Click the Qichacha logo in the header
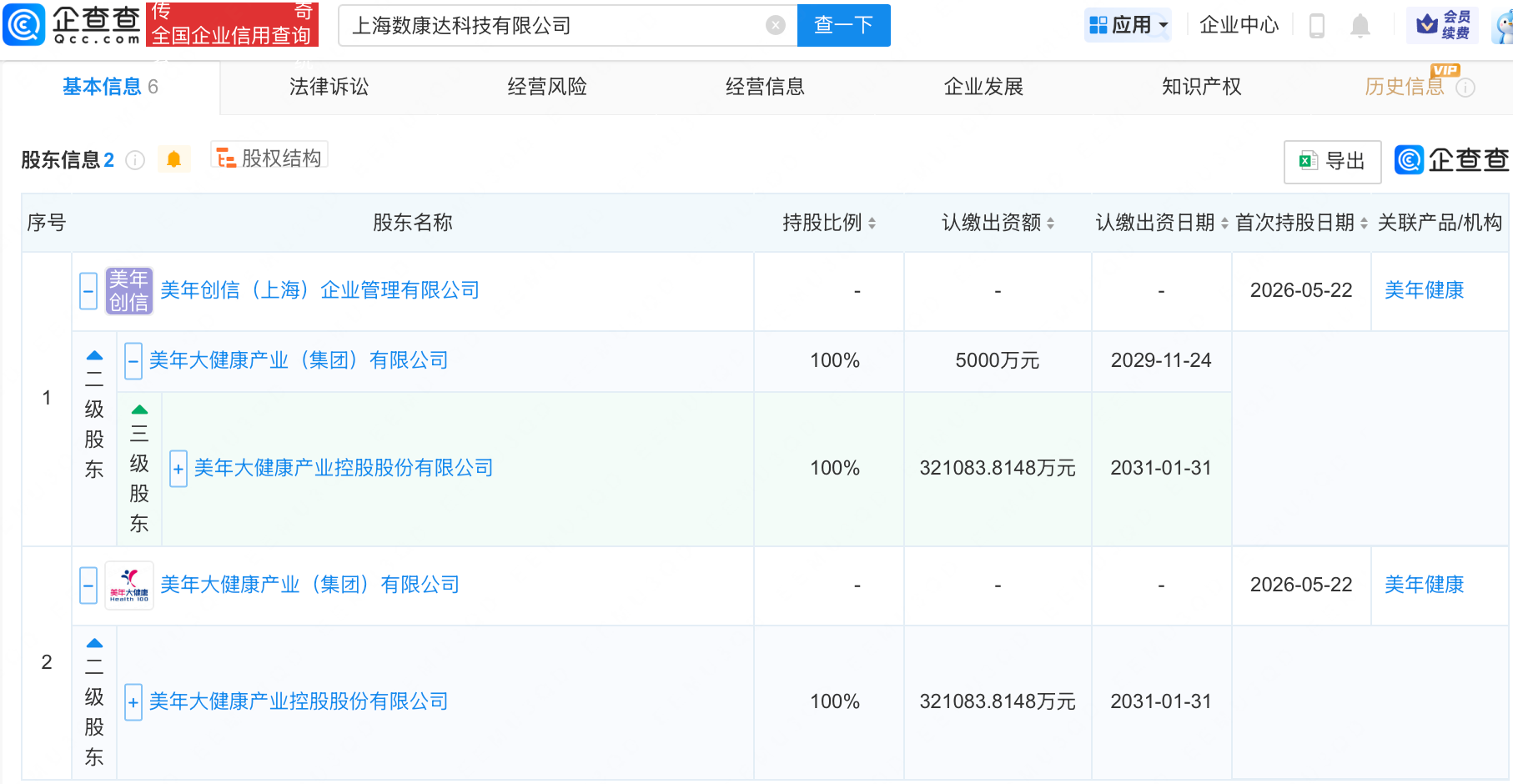 click(x=72, y=25)
